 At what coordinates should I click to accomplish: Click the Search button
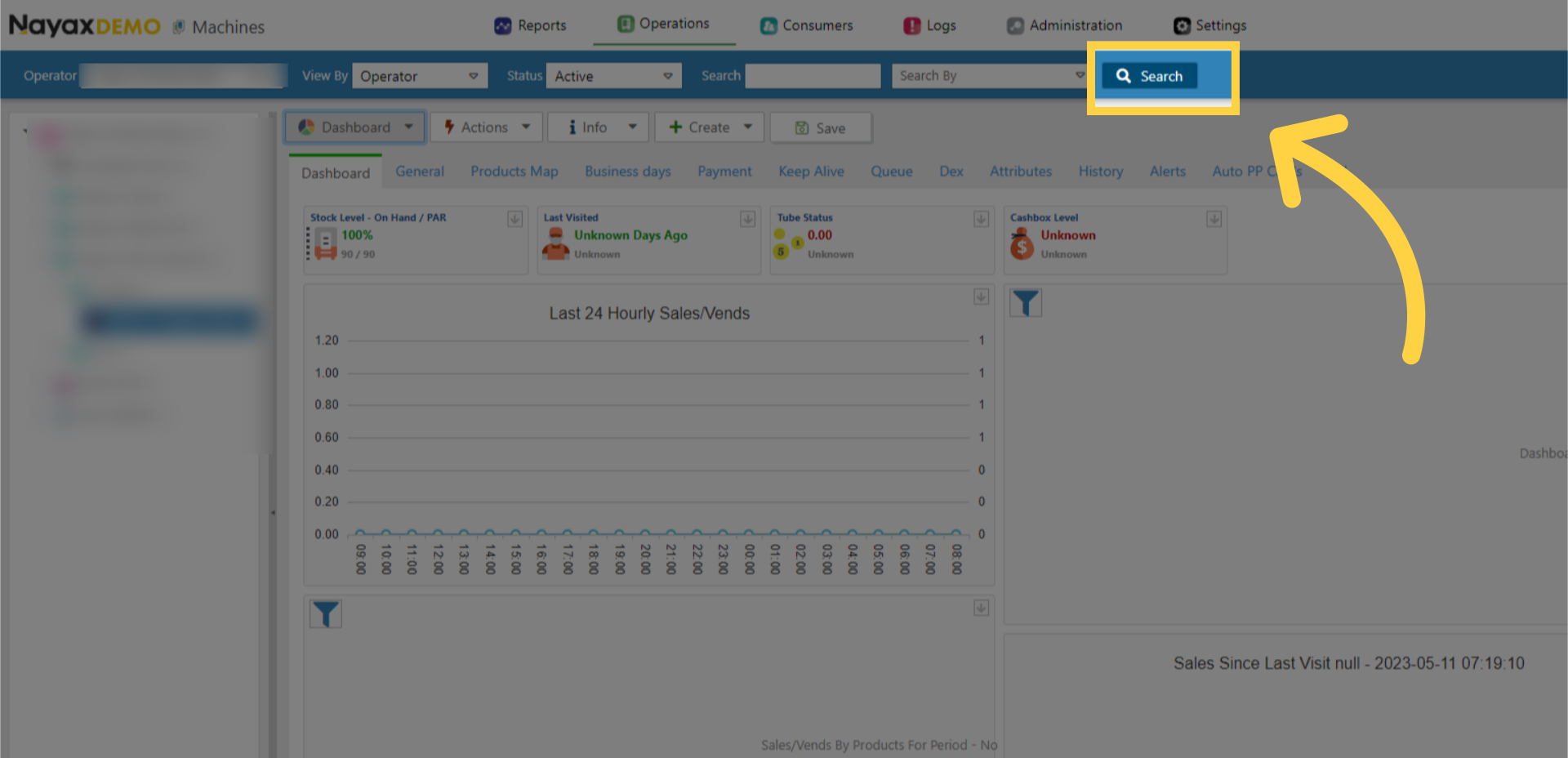tap(1149, 76)
